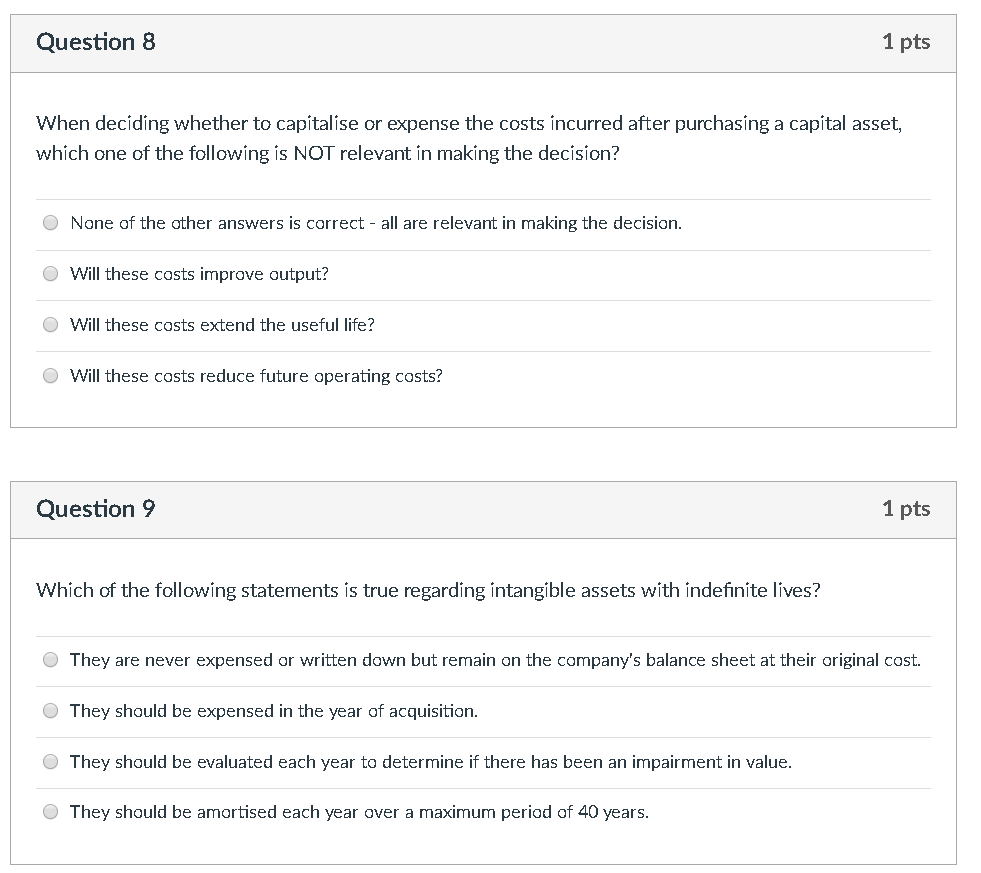Choose 'Will these costs extend the useful life?'
This screenshot has width=981, height=873.
50,324
